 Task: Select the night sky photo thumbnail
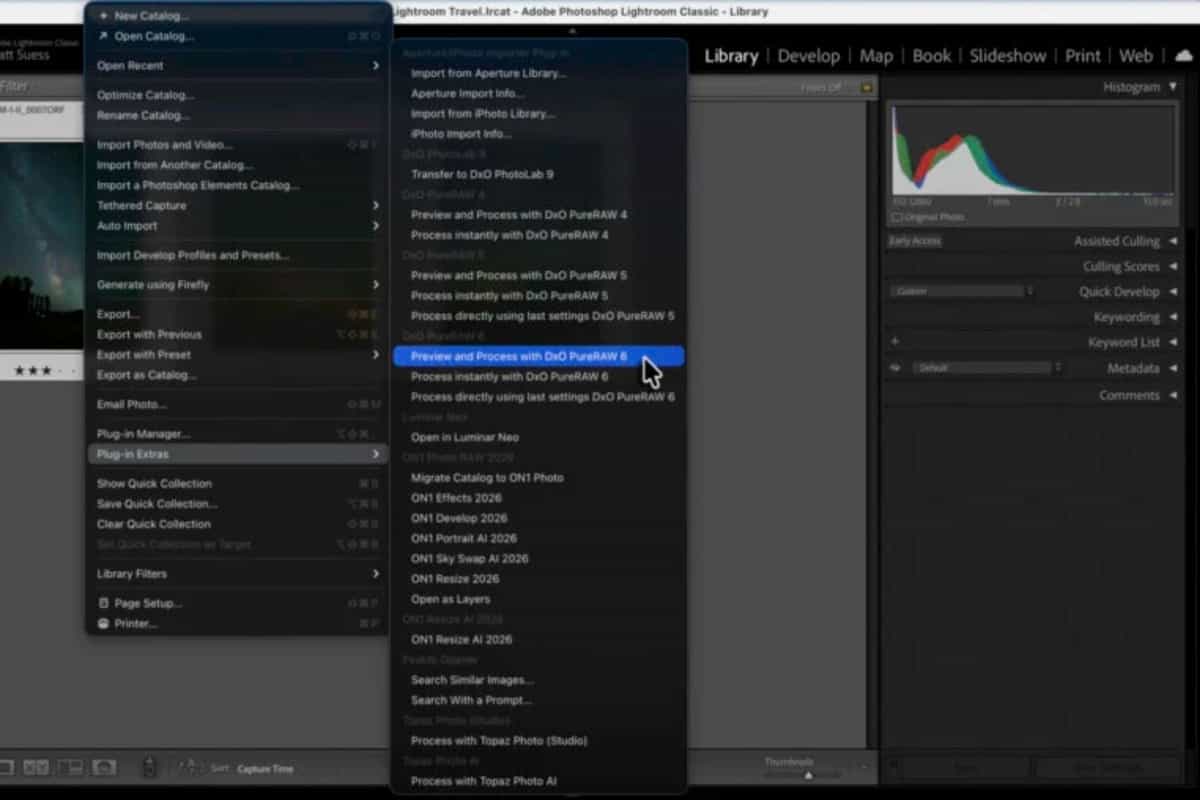[42, 245]
